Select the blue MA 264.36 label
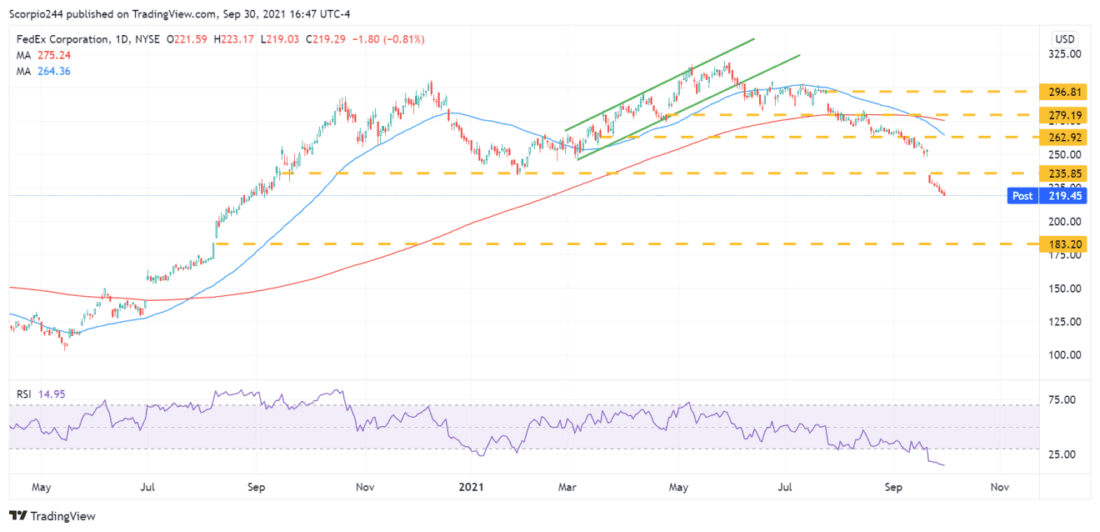This screenshot has height=532, width=1100. [x=43, y=71]
